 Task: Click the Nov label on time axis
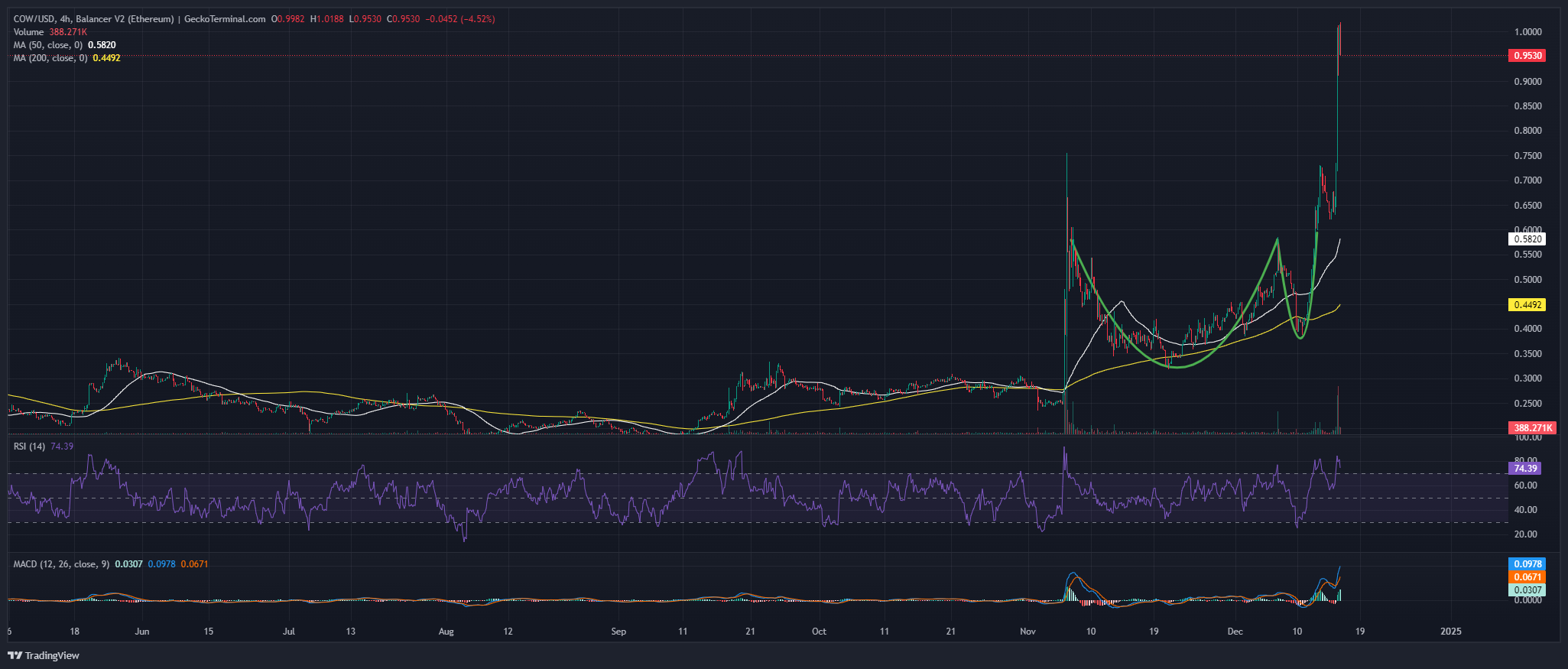pyautogui.click(x=1027, y=632)
